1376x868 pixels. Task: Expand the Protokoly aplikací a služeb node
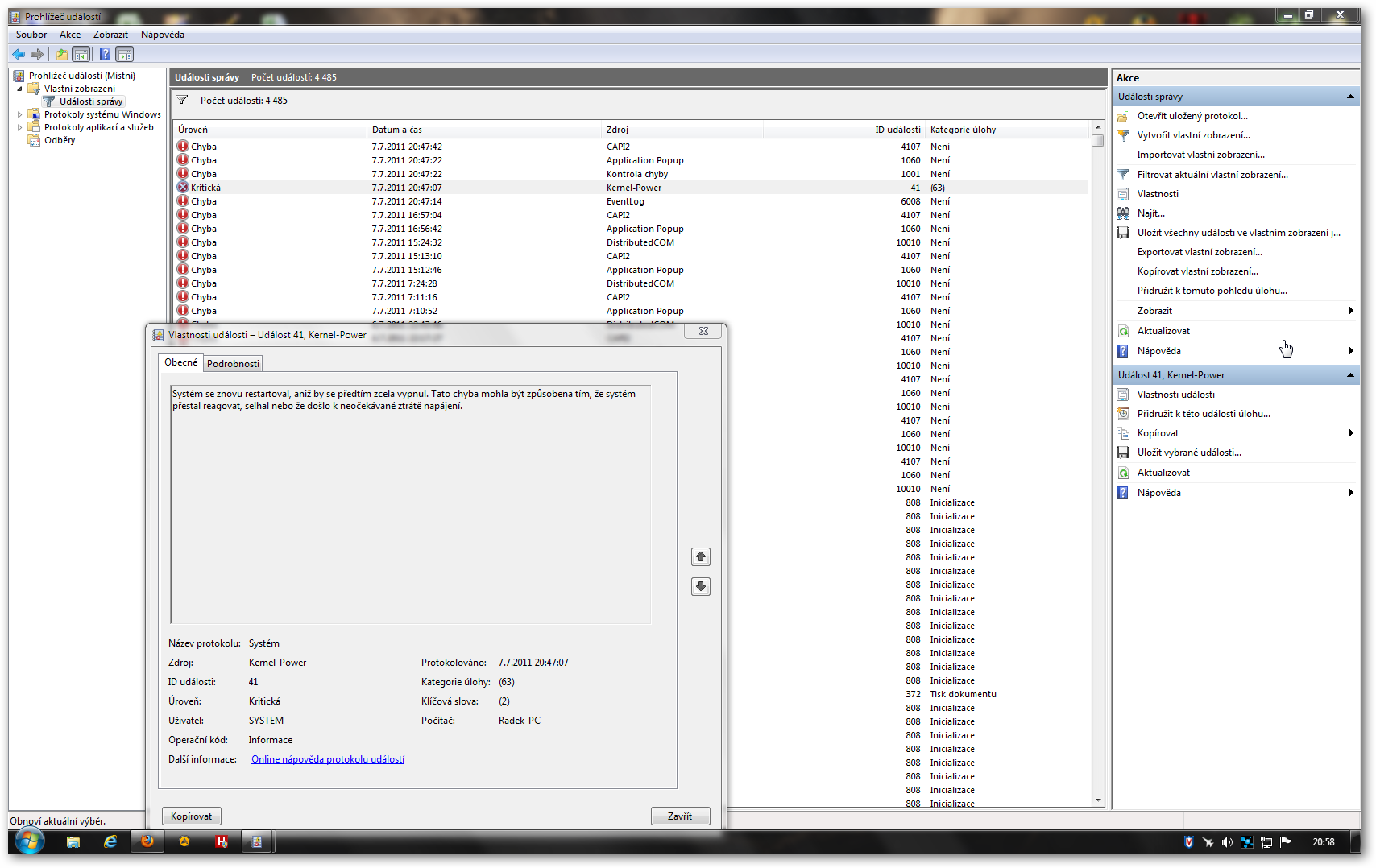pos(19,127)
